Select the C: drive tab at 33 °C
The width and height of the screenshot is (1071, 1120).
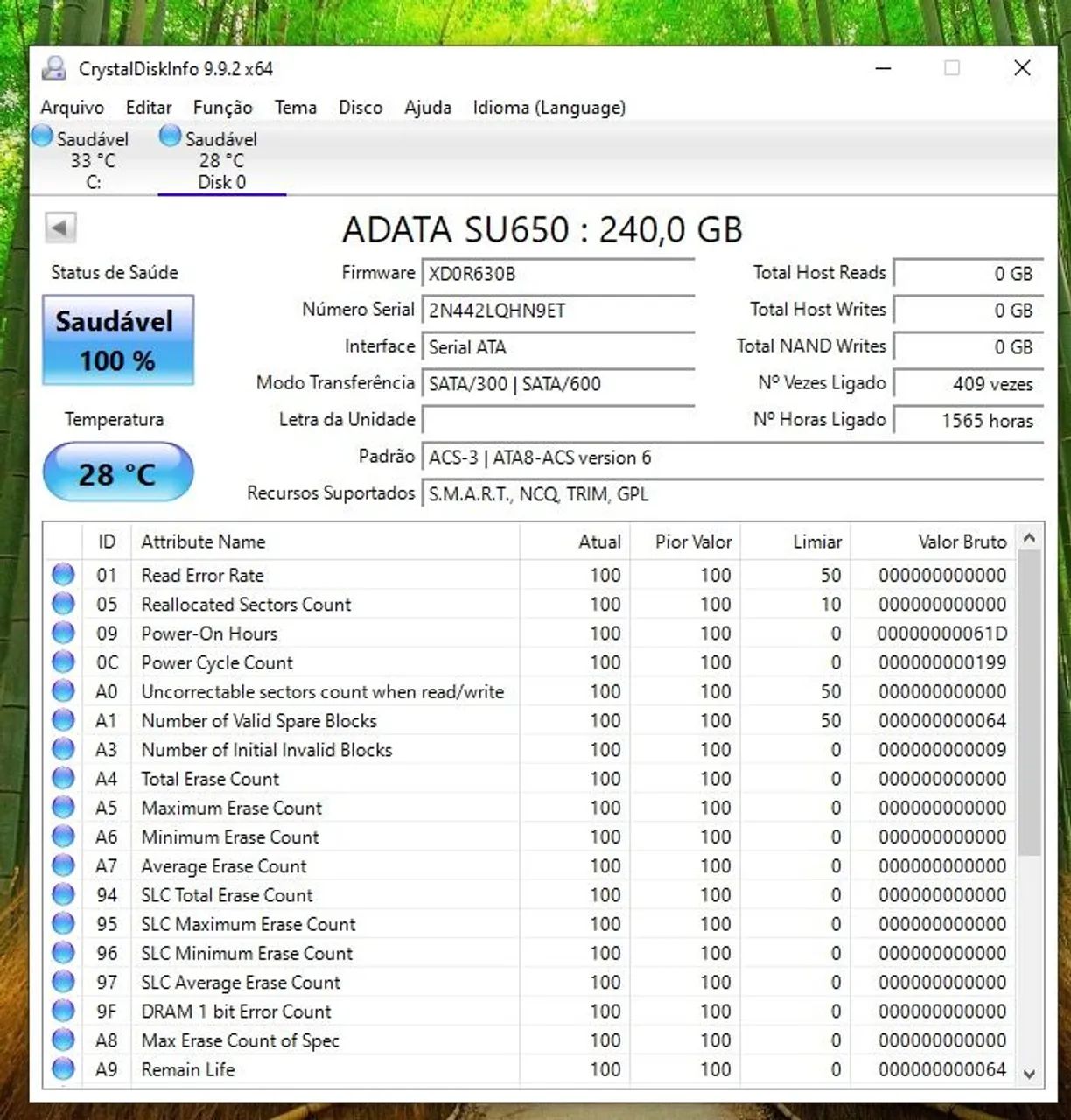(x=93, y=160)
